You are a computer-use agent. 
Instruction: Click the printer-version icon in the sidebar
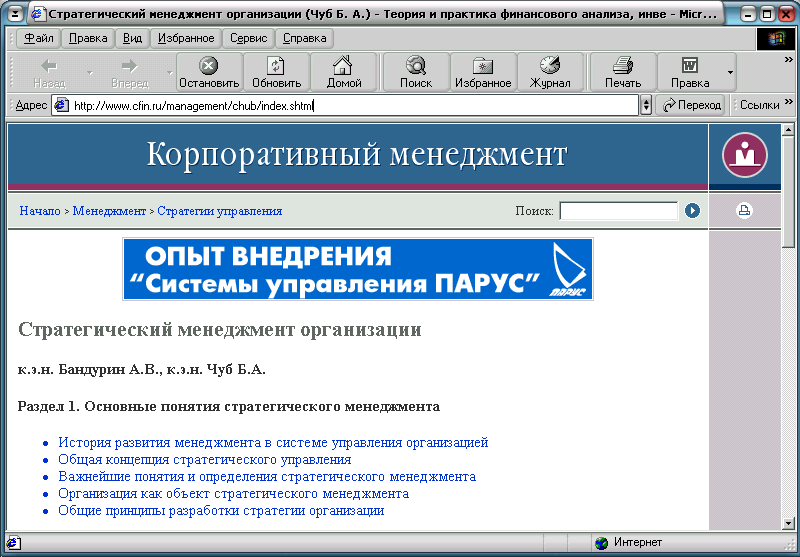coord(744,210)
